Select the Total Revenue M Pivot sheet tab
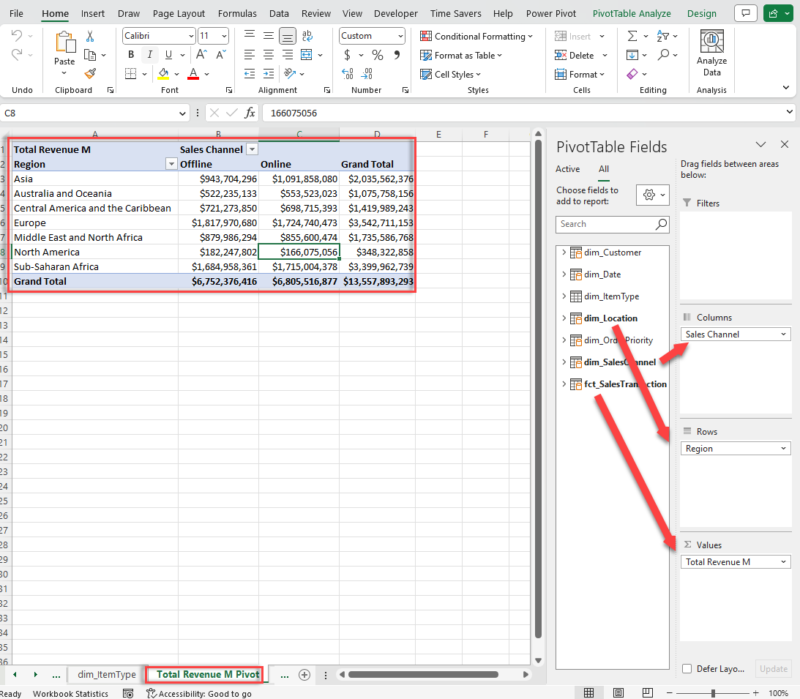Viewport: 800px width, 699px height. click(204, 674)
